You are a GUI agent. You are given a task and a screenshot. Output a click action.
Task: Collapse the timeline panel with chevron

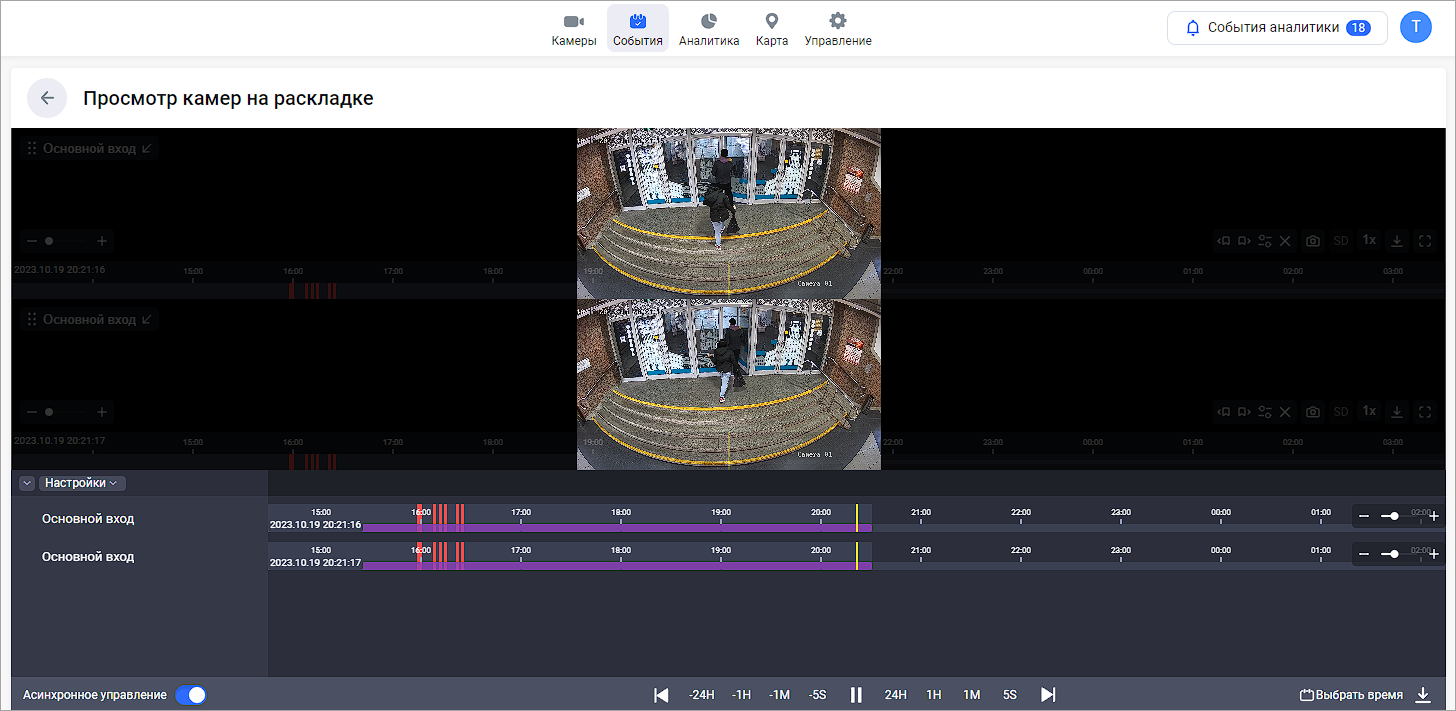tap(27, 483)
